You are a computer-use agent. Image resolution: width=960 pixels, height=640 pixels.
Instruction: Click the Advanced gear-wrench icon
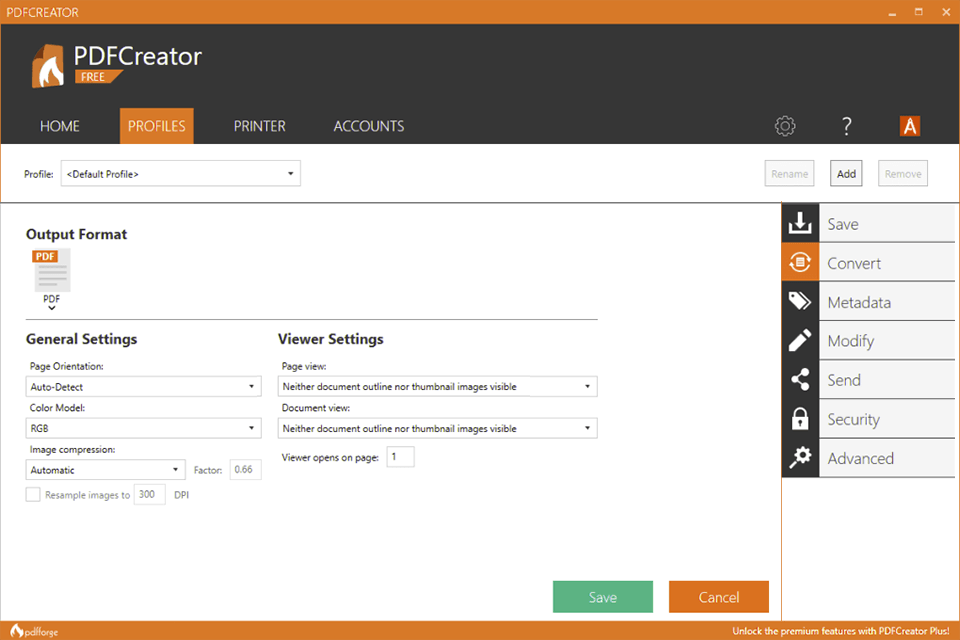pos(800,457)
